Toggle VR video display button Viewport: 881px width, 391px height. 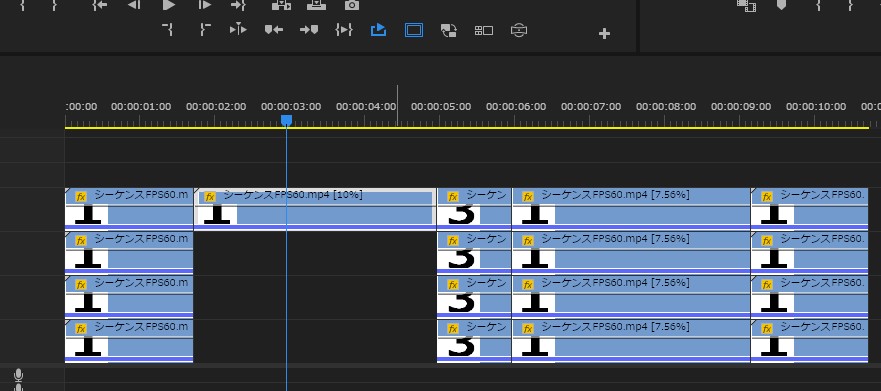pos(519,30)
